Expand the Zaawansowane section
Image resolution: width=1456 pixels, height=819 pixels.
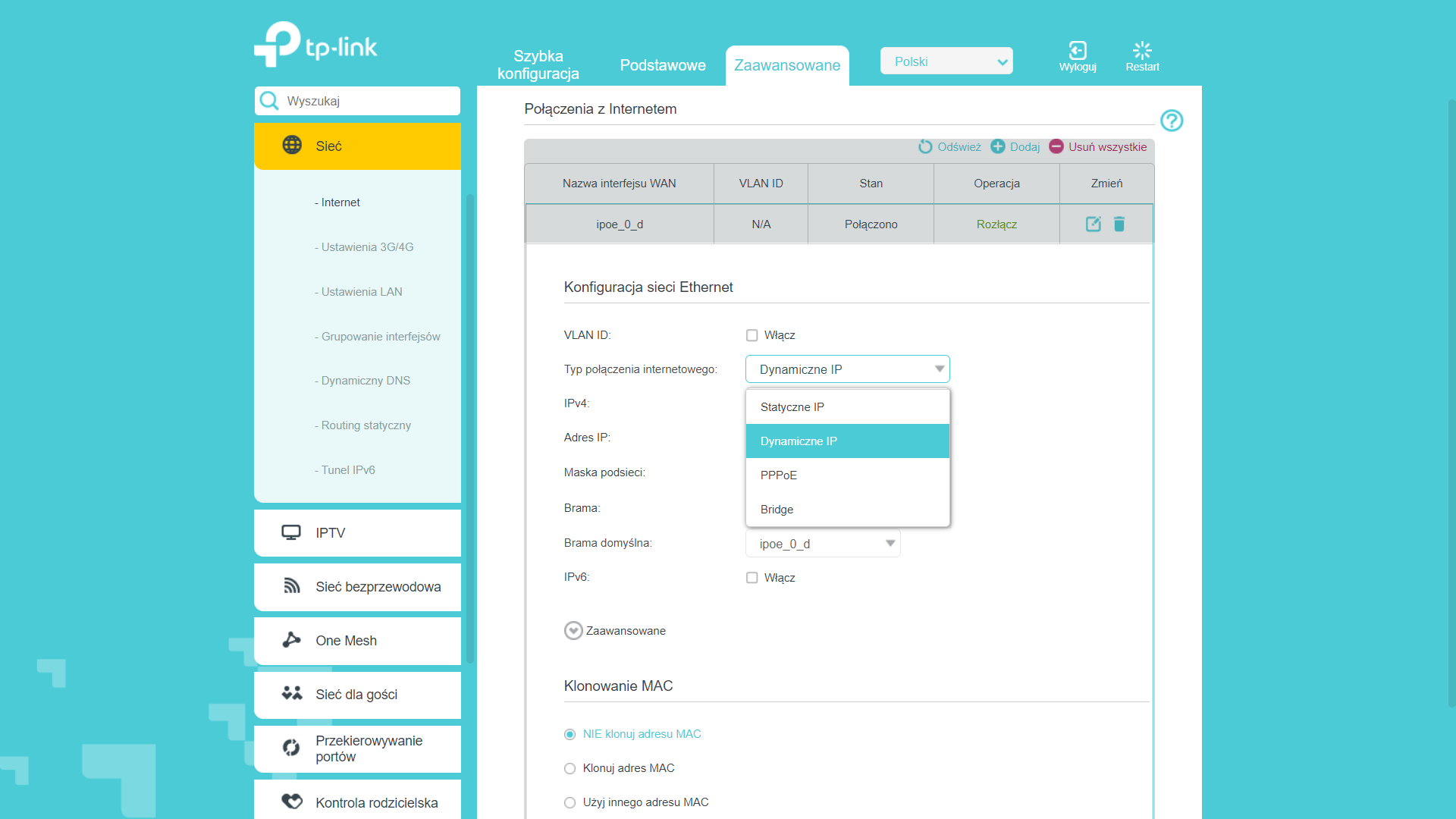615,630
